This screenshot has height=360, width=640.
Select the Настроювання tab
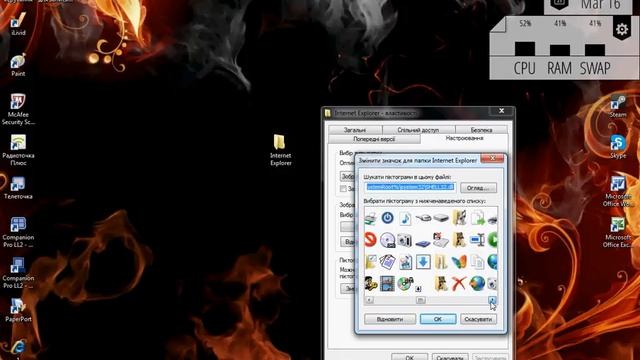click(464, 138)
